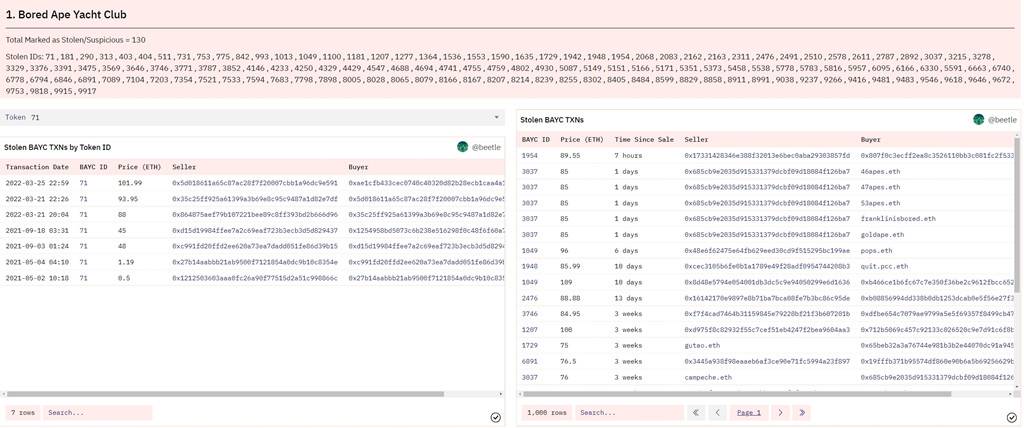The width and height of the screenshot is (1024, 428).
Task: Click seller address starting 0x1212503603aaa8
Action: coord(255,278)
